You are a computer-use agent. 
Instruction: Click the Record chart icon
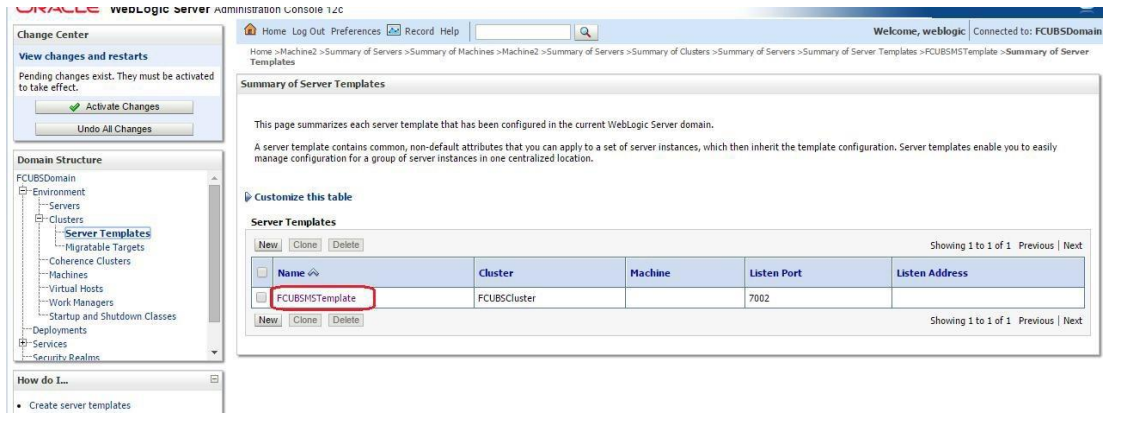pyautogui.click(x=394, y=31)
